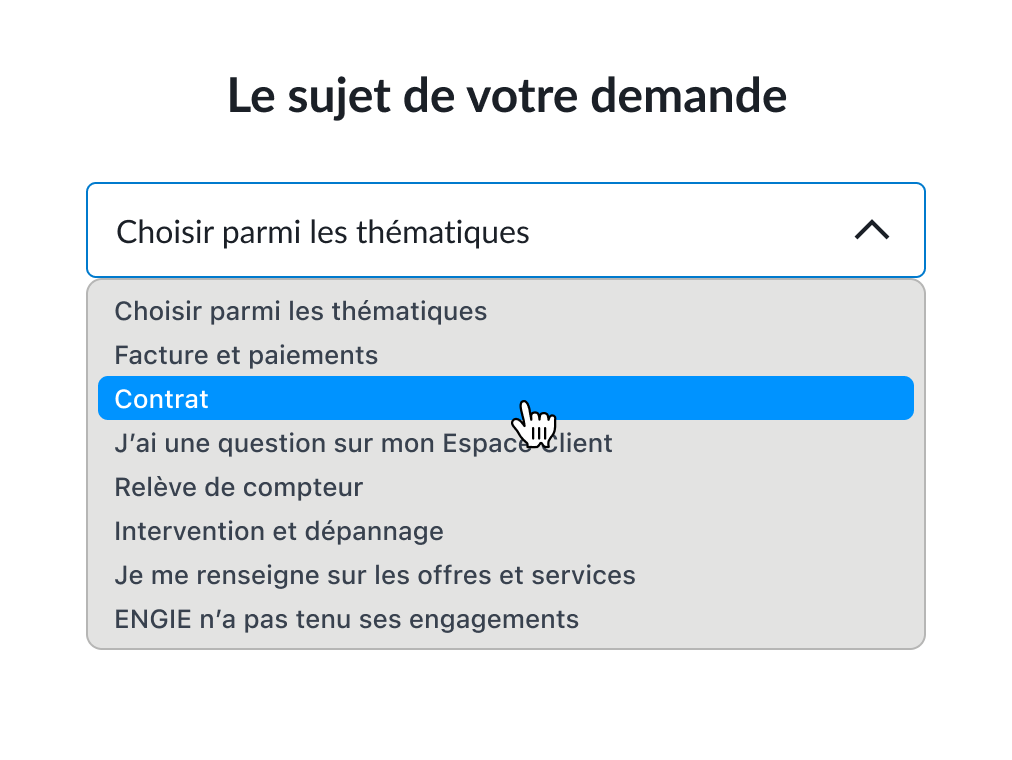This screenshot has width=1012, height=760.
Task: Choose "Facture et paiements" option
Action: (246, 355)
